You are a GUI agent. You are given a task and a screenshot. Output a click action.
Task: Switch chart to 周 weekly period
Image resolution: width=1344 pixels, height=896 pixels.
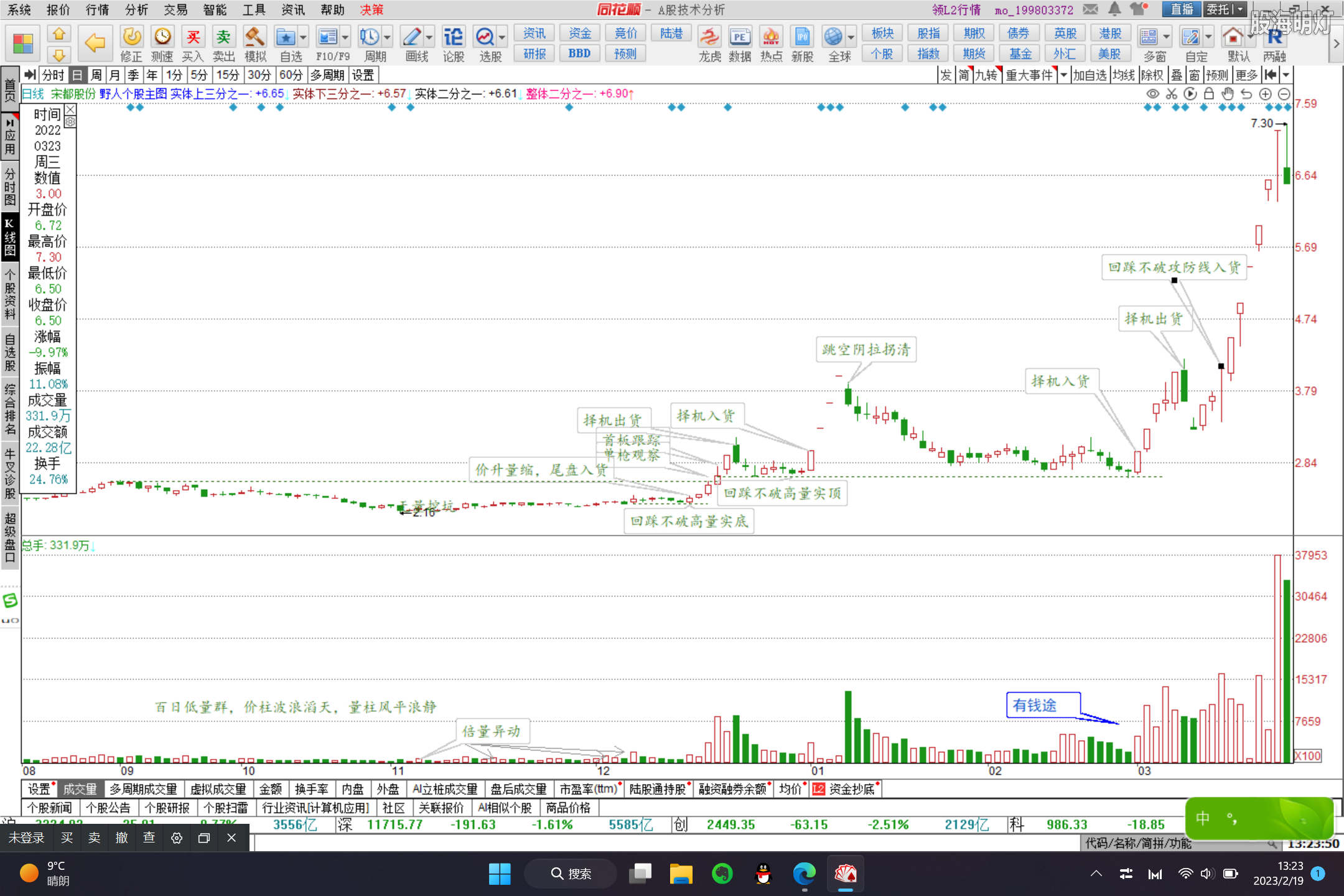[x=96, y=75]
